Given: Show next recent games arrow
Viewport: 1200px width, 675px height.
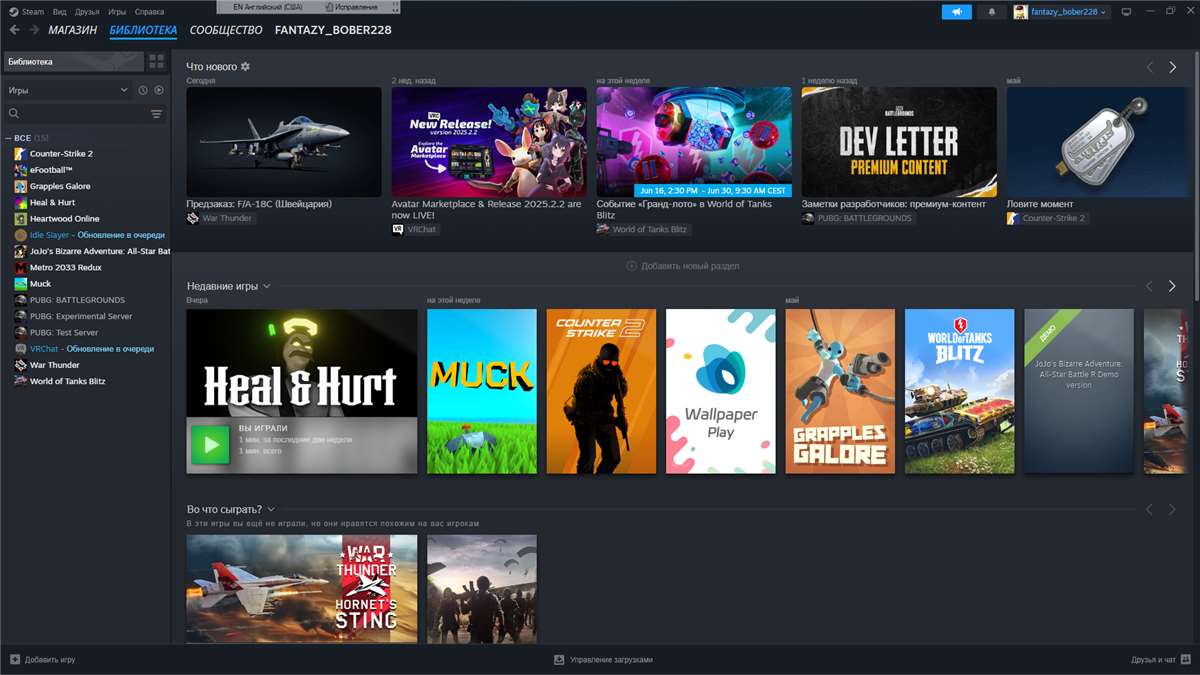Looking at the screenshot, I should coord(1173,286).
